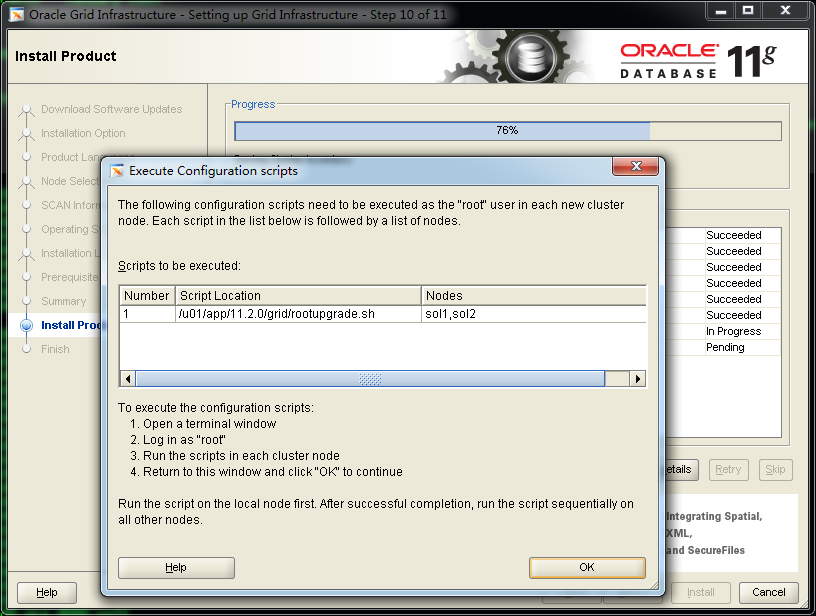Click the scripts table horizontal scrollbar thumb
This screenshot has height=616, width=816.
click(x=370, y=379)
